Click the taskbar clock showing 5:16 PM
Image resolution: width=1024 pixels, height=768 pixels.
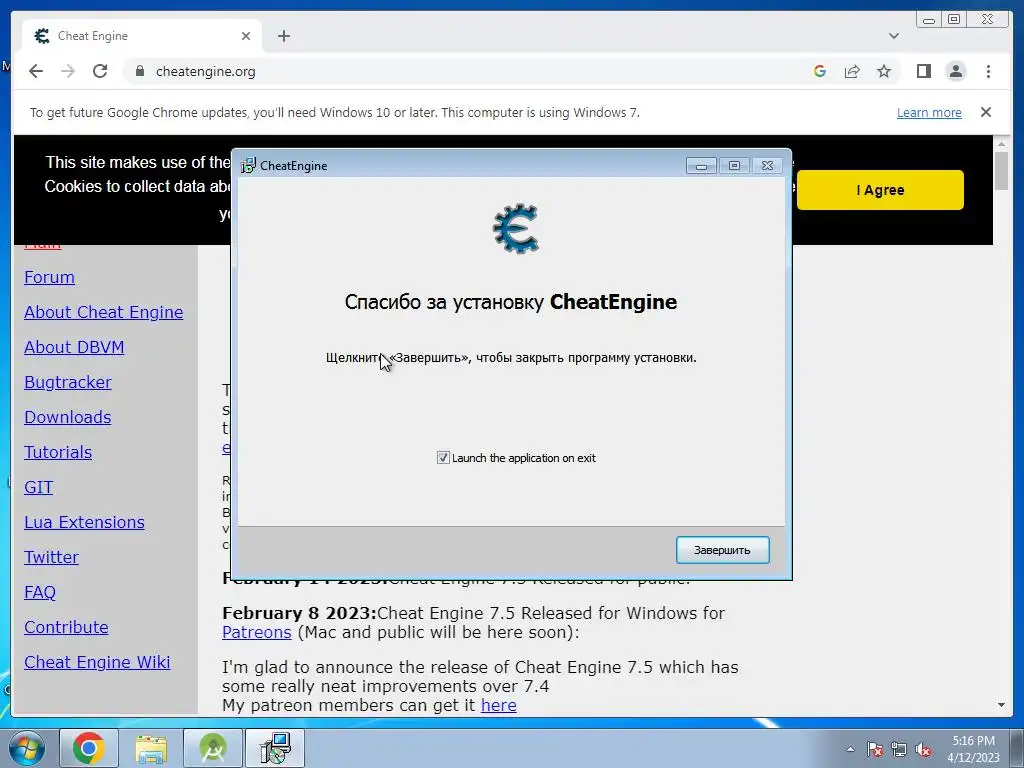973,749
